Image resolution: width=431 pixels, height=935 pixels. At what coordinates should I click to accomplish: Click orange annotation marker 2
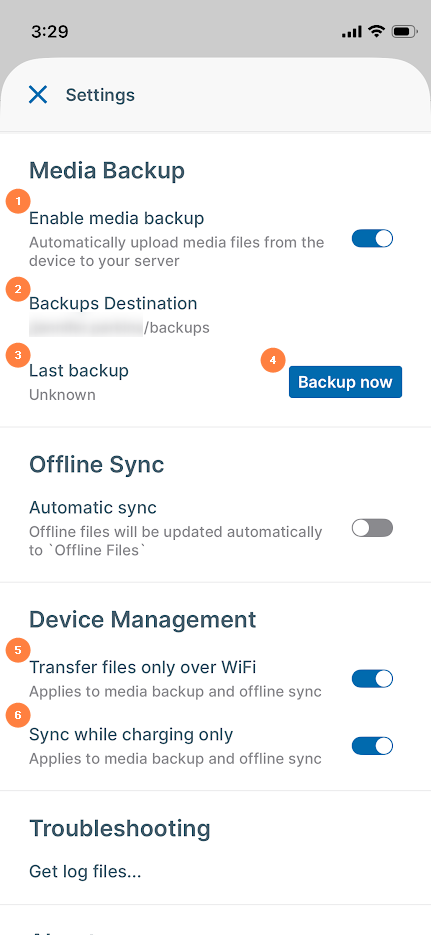[18, 290]
